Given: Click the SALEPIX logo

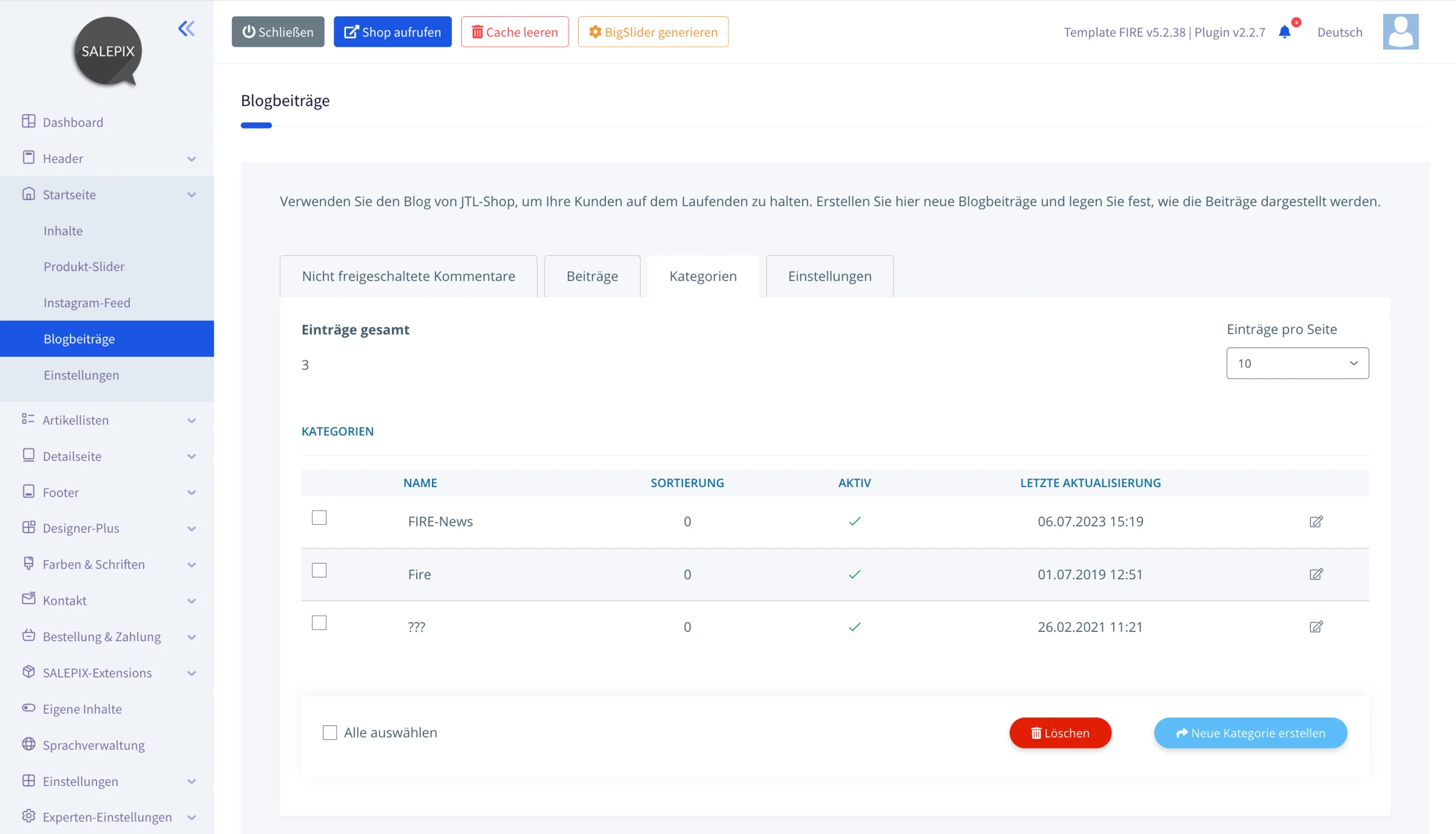Looking at the screenshot, I should pyautogui.click(x=108, y=52).
